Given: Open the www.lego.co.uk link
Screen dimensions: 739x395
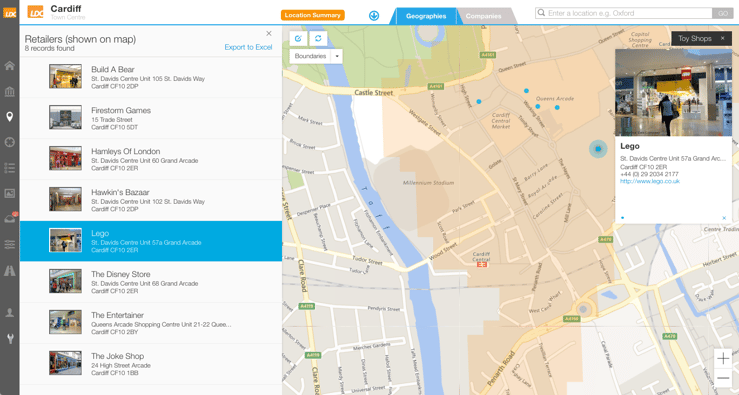Looking at the screenshot, I should pos(650,181).
